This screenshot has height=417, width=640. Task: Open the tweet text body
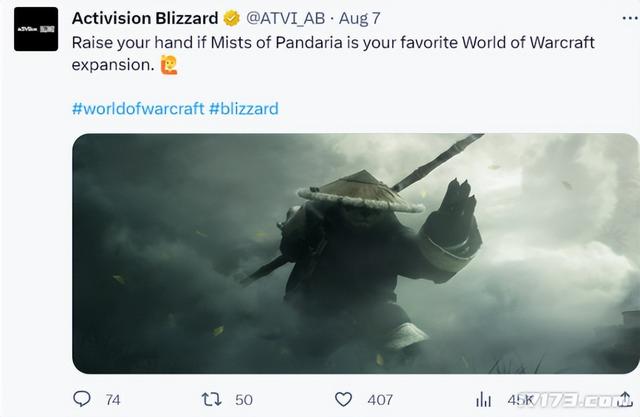click(333, 53)
